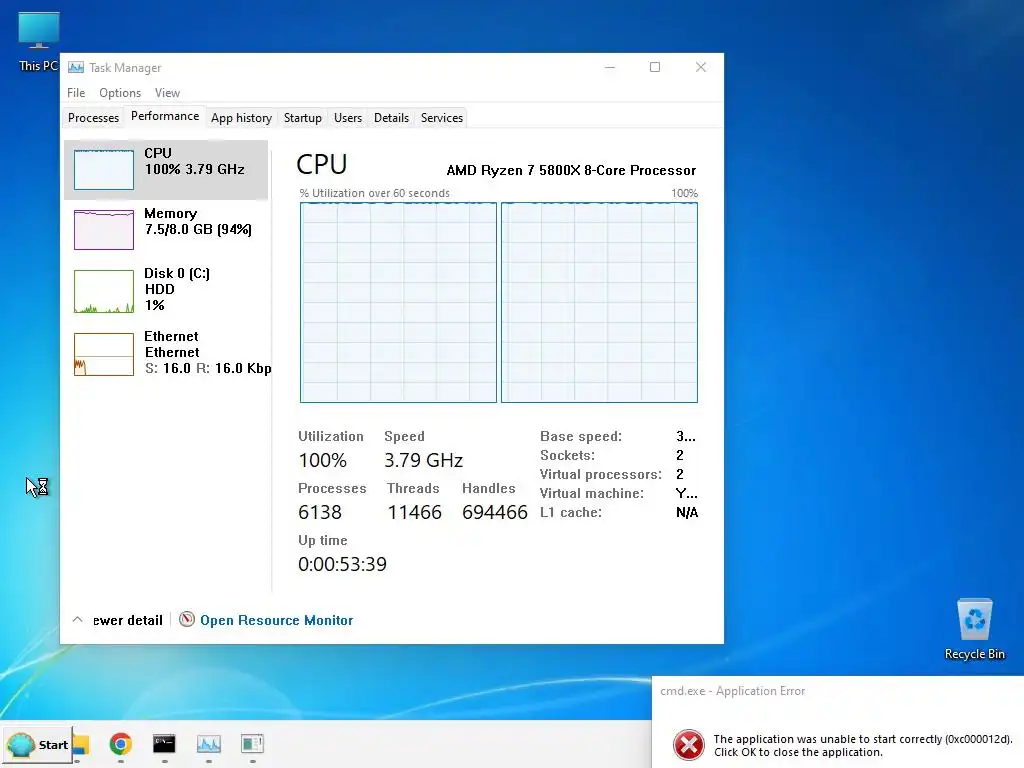The image size is (1024, 768).
Task: Click the Fewer details label
Action: tap(127, 620)
